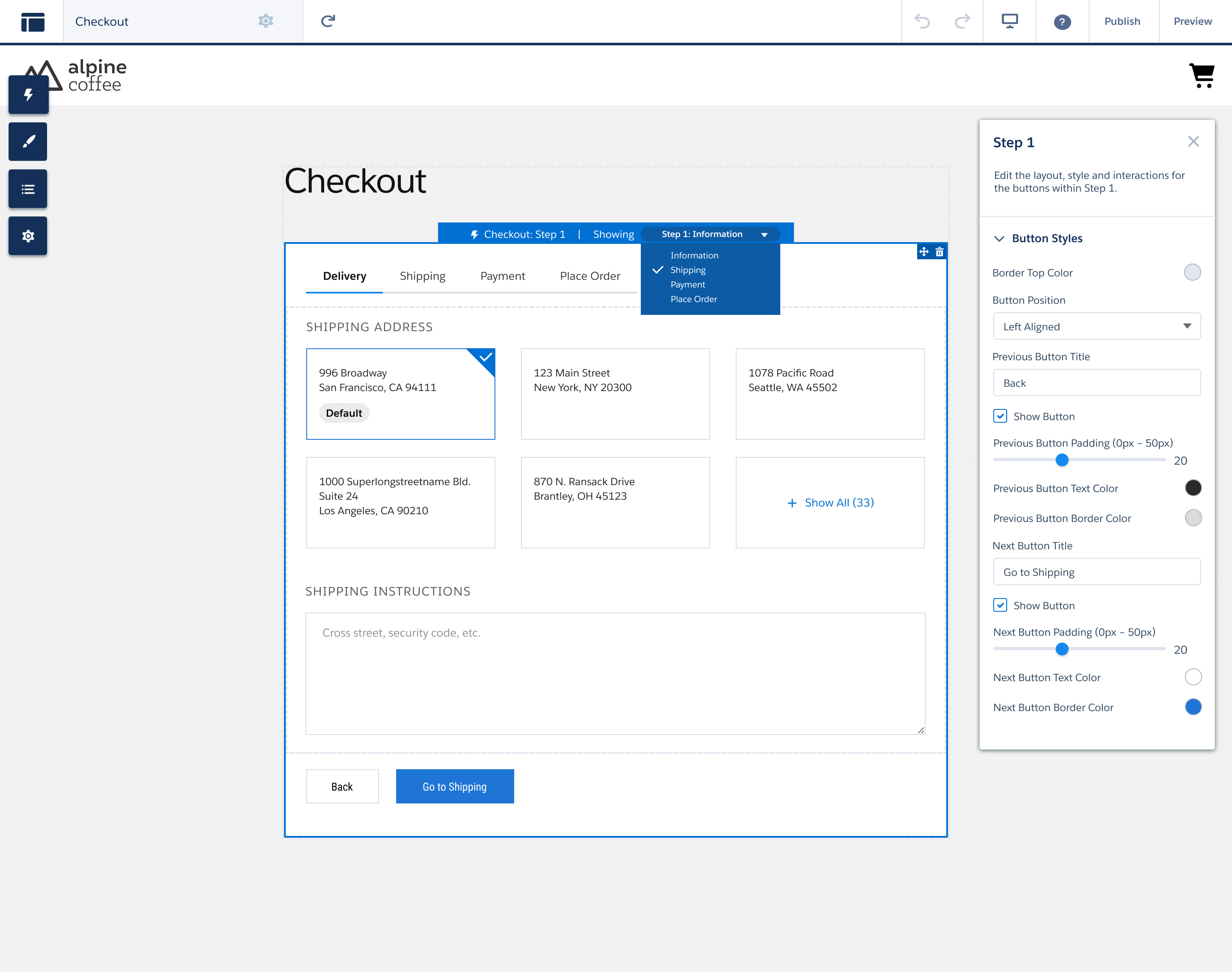Open the page structure list icon

point(28,188)
